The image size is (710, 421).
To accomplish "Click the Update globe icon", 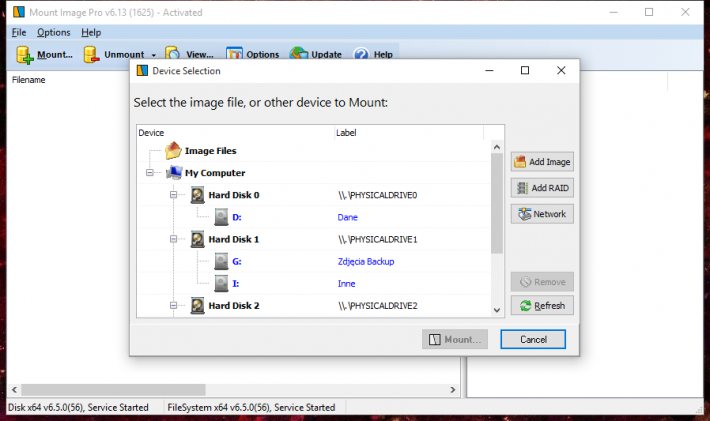I will (x=299, y=53).
